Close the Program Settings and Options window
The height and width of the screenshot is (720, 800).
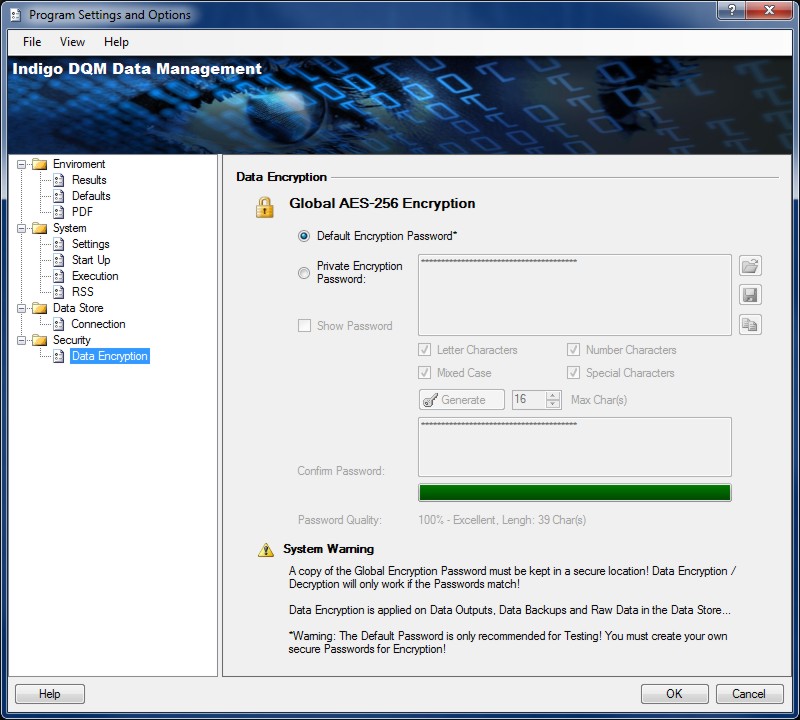point(769,9)
